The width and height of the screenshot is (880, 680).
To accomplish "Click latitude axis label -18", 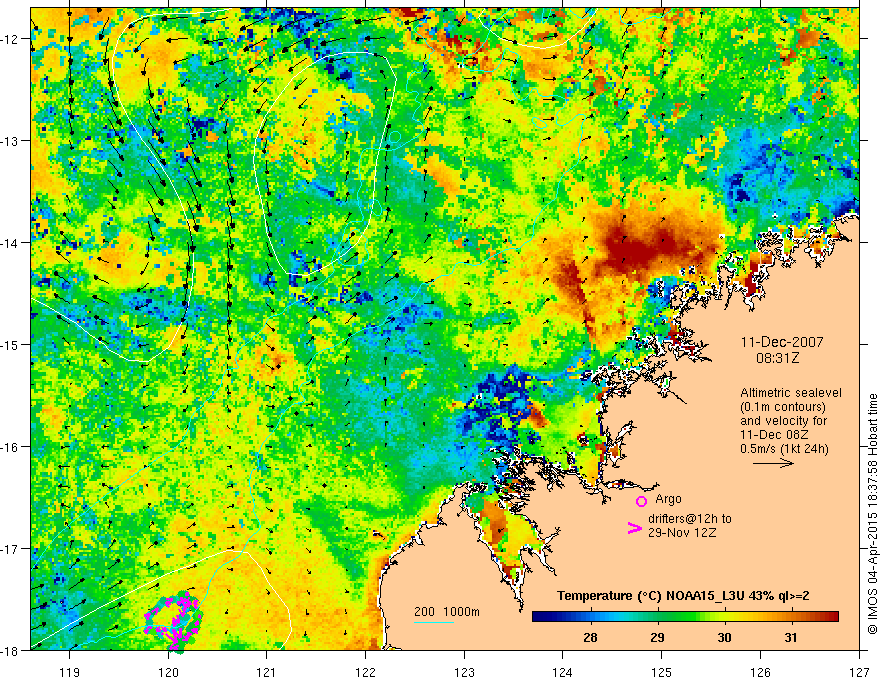I will [x=10, y=650].
